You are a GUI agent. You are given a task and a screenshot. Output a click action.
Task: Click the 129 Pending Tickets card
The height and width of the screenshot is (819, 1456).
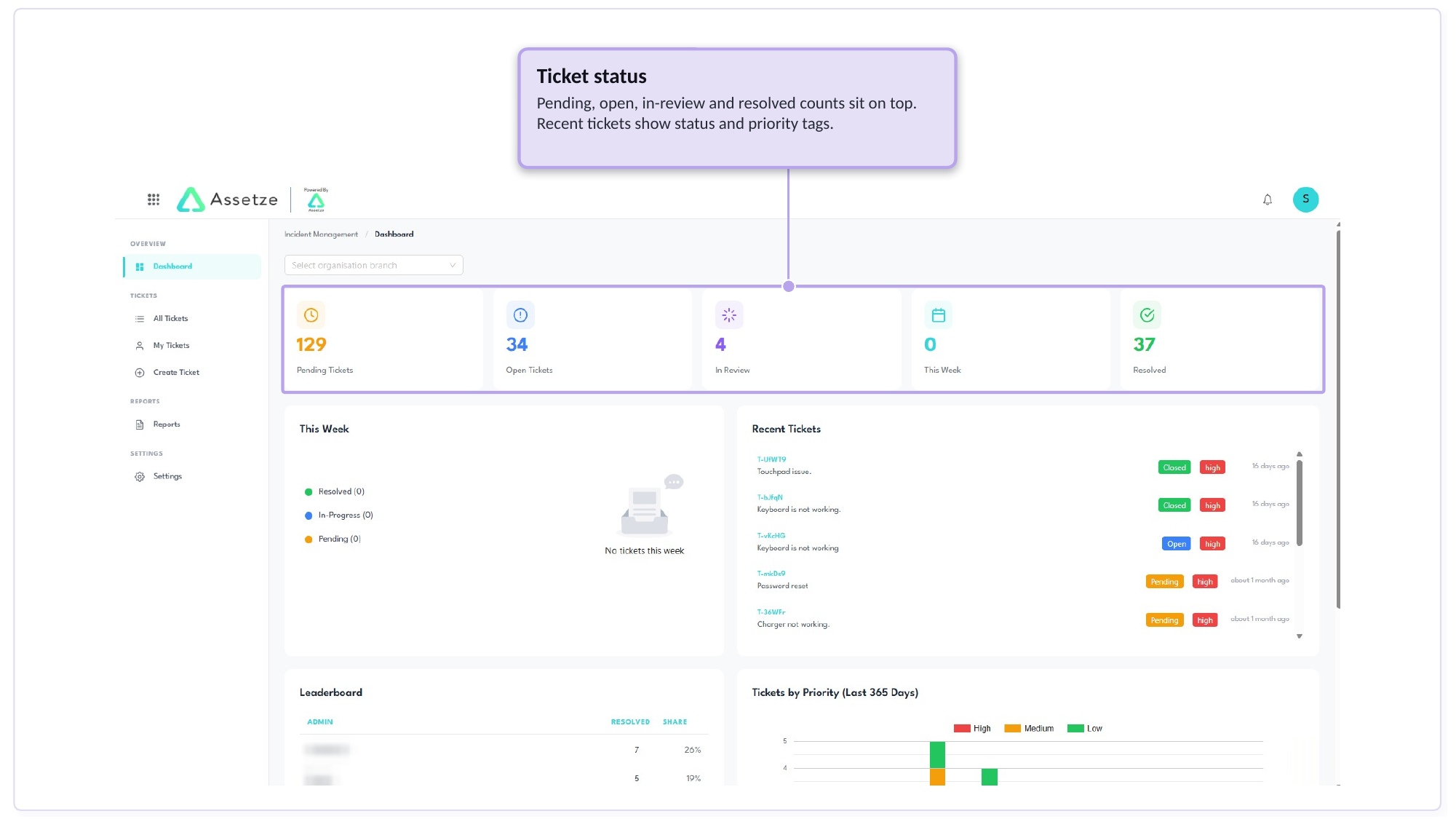pyautogui.click(x=383, y=339)
